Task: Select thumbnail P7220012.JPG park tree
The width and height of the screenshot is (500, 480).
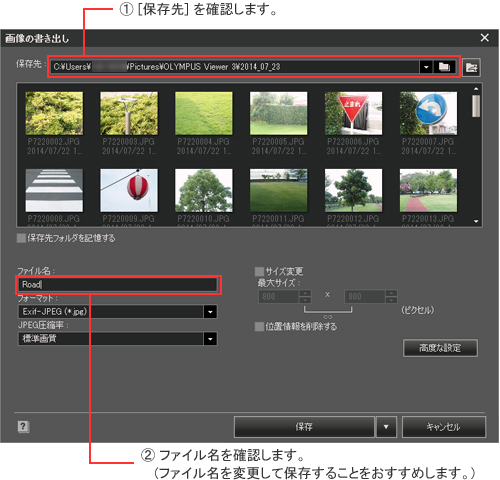Action: click(x=354, y=190)
